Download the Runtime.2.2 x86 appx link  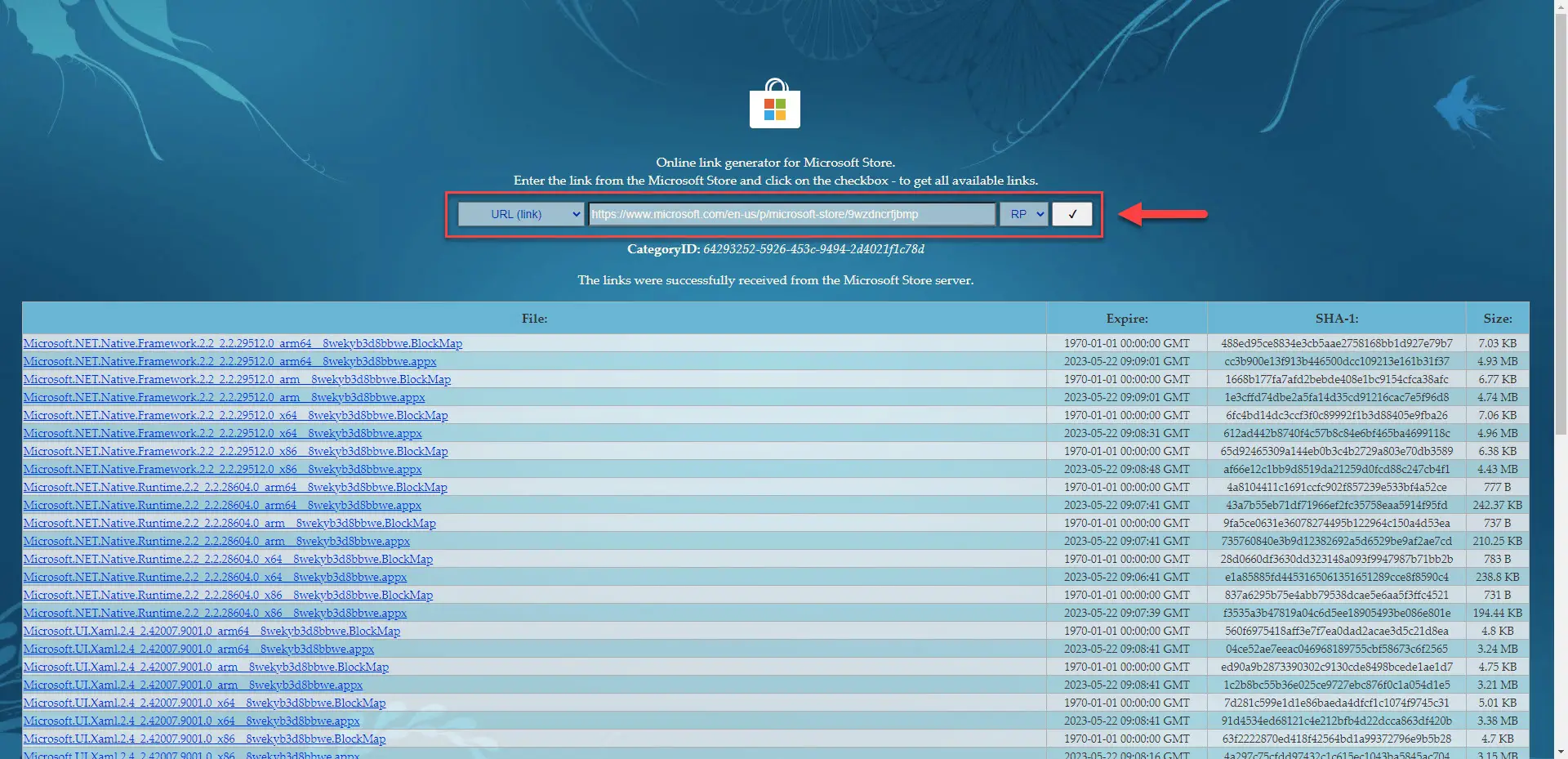pos(215,613)
